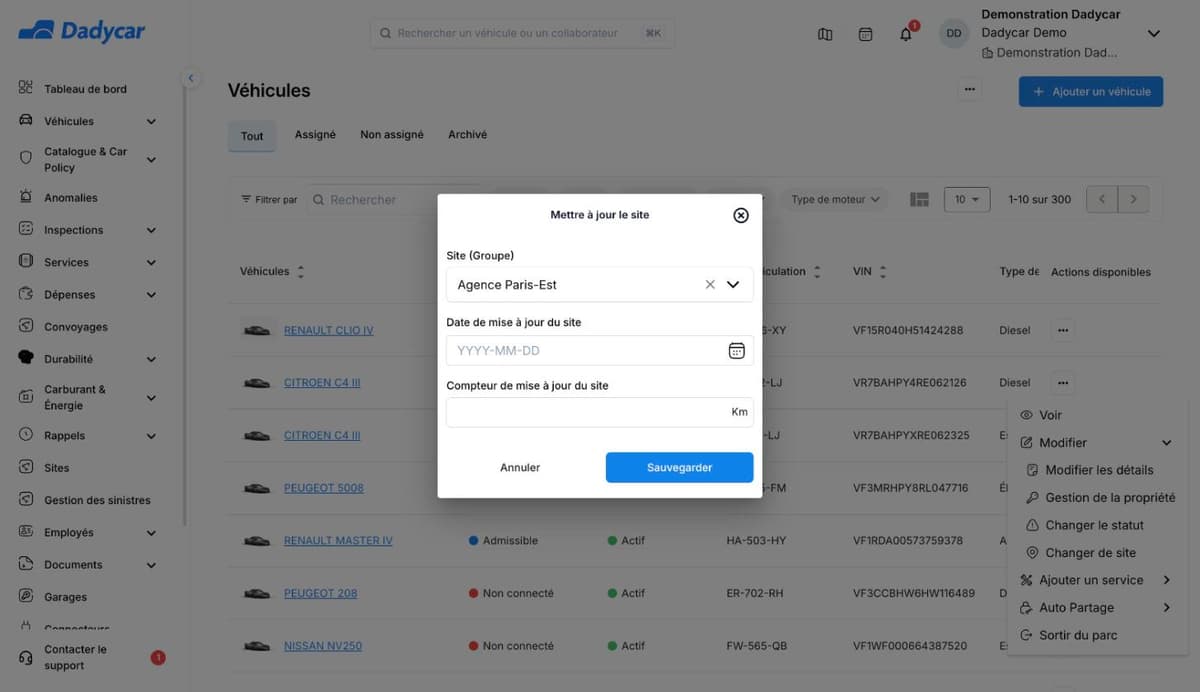Collapse the sidebar with the arrow button

pos(191,78)
